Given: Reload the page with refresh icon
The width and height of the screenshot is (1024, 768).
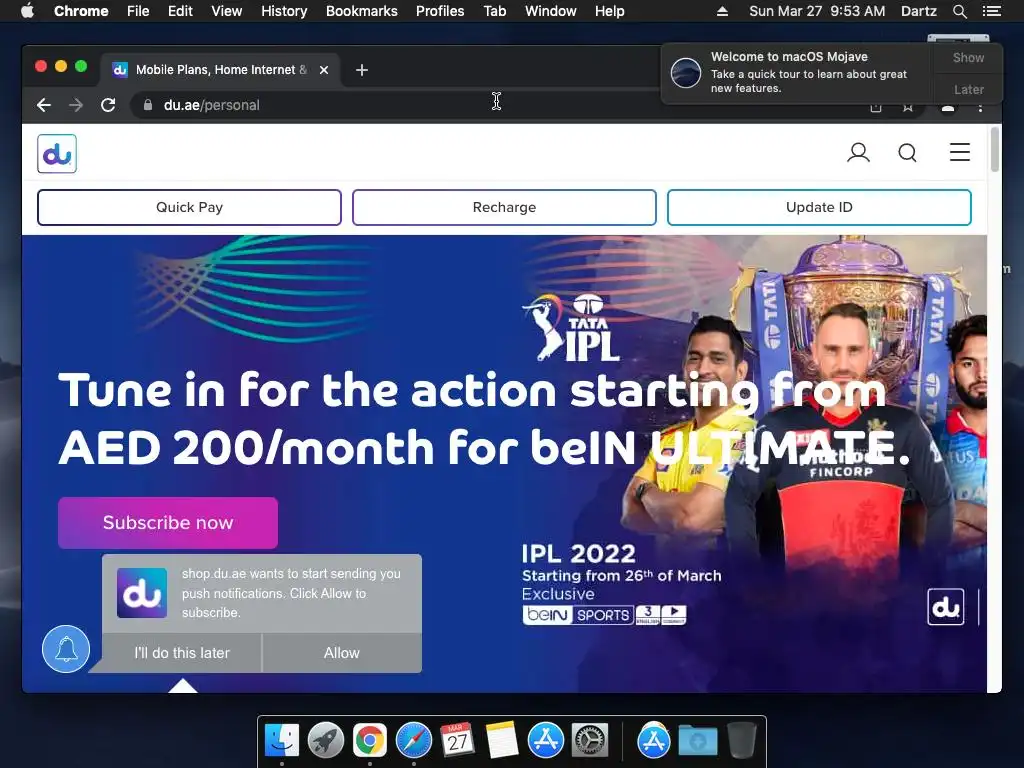Looking at the screenshot, I should click(x=108, y=105).
